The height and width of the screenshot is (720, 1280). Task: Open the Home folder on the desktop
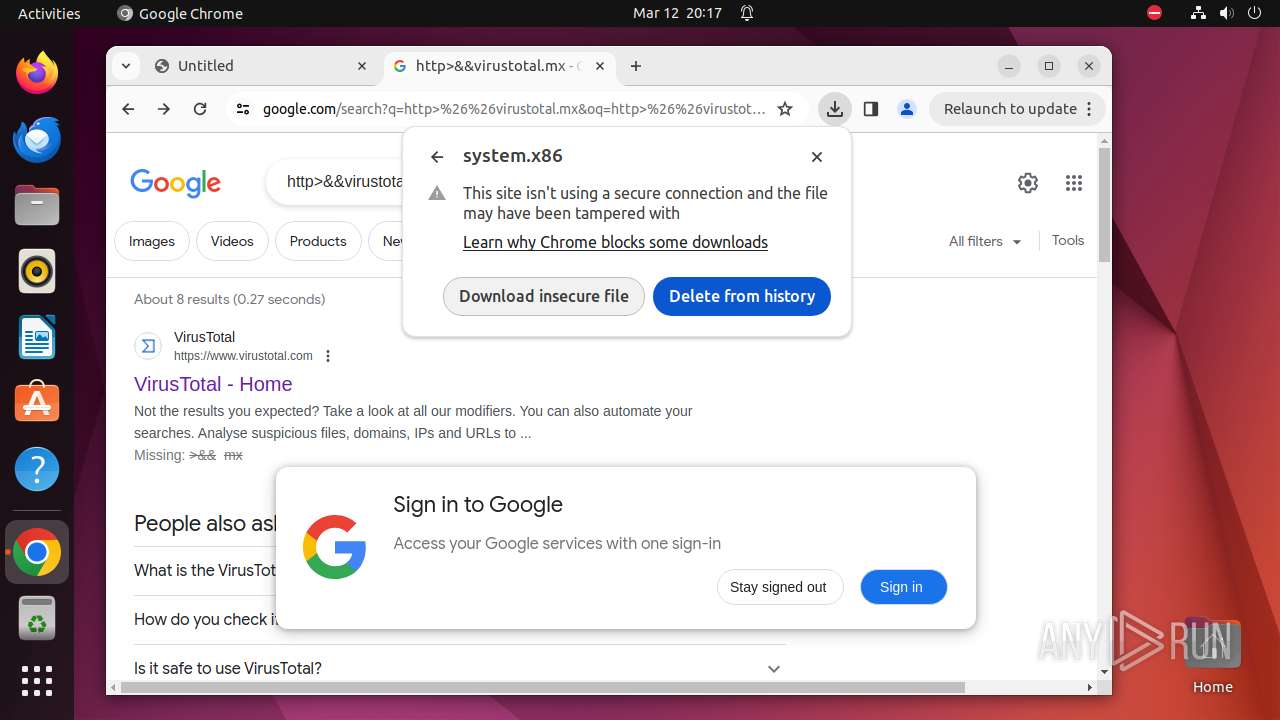coord(1212,655)
